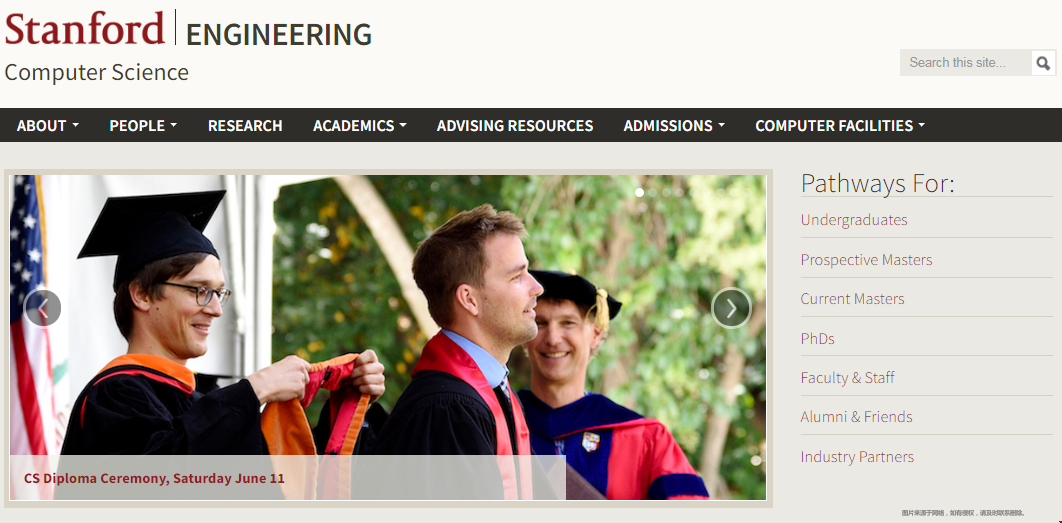This screenshot has height=523, width=1062.
Task: Open the Current Masters link
Action: [853, 299]
